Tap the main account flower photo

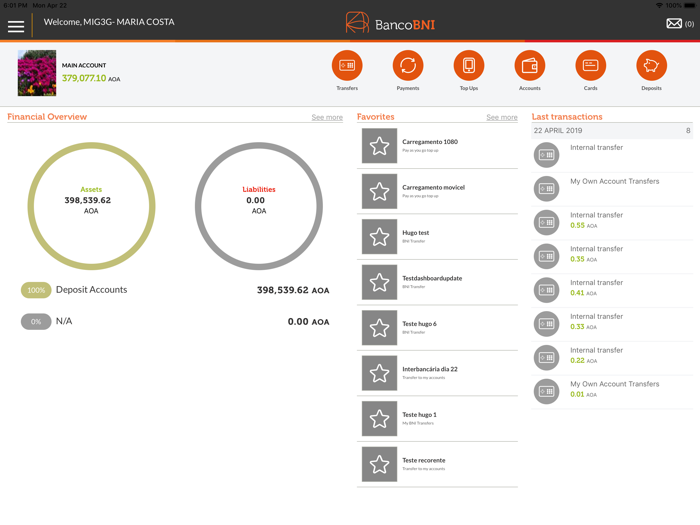[37, 73]
